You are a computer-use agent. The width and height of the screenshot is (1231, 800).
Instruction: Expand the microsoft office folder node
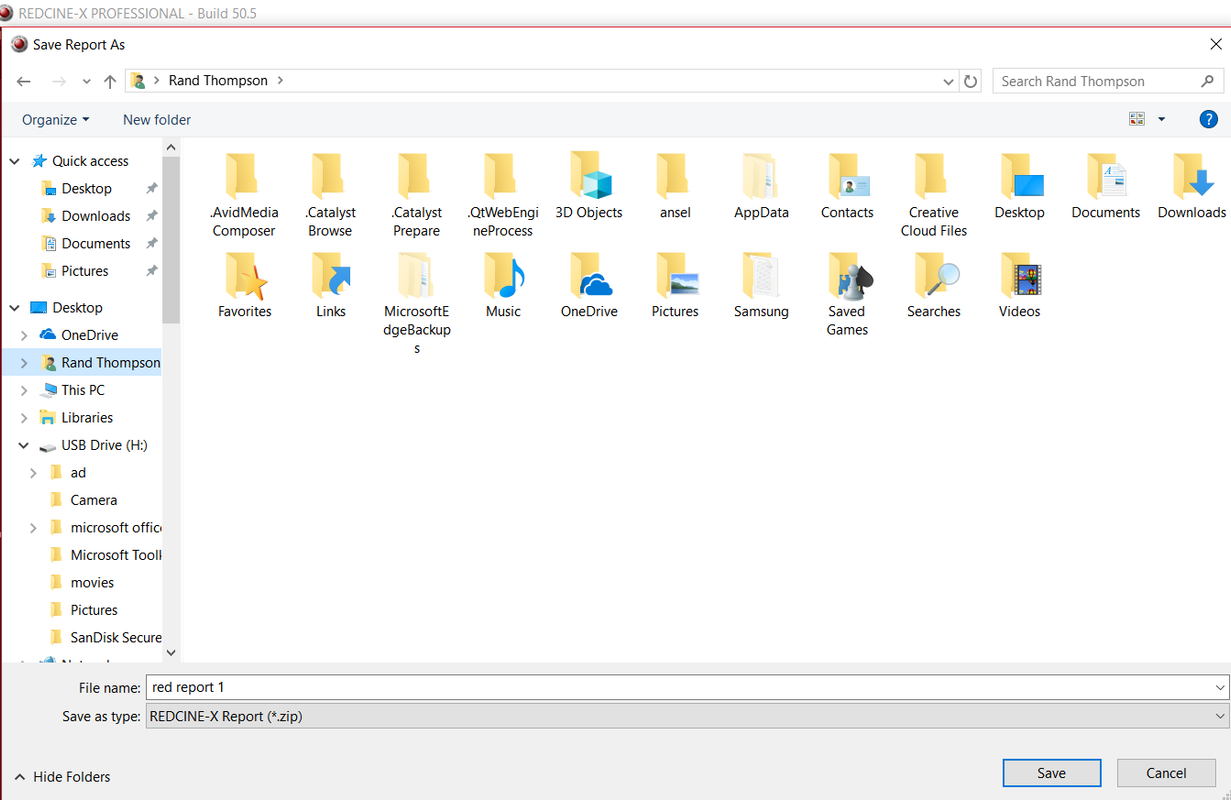pyautogui.click(x=34, y=528)
